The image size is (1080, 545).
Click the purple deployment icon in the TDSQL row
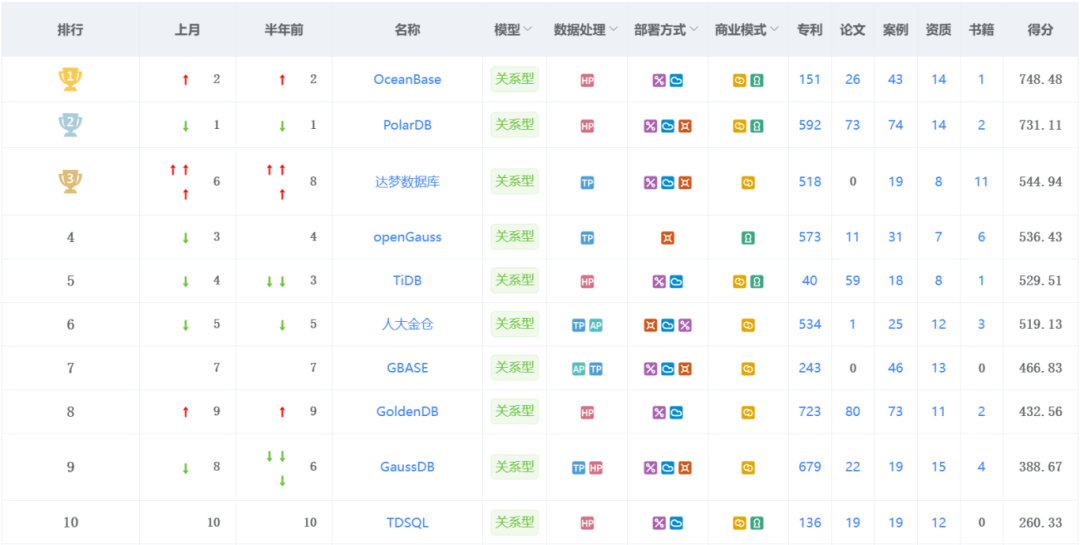pyautogui.click(x=659, y=523)
